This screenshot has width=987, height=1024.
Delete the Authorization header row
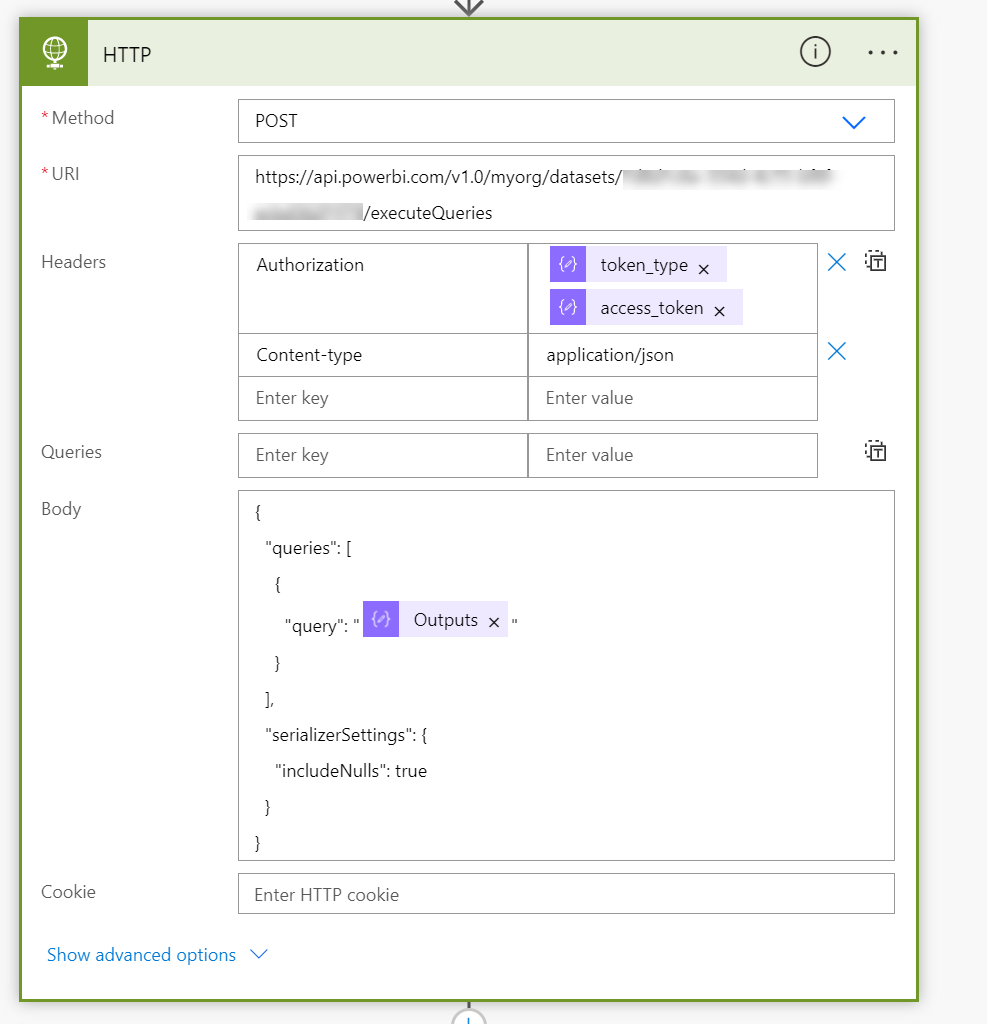(x=837, y=262)
